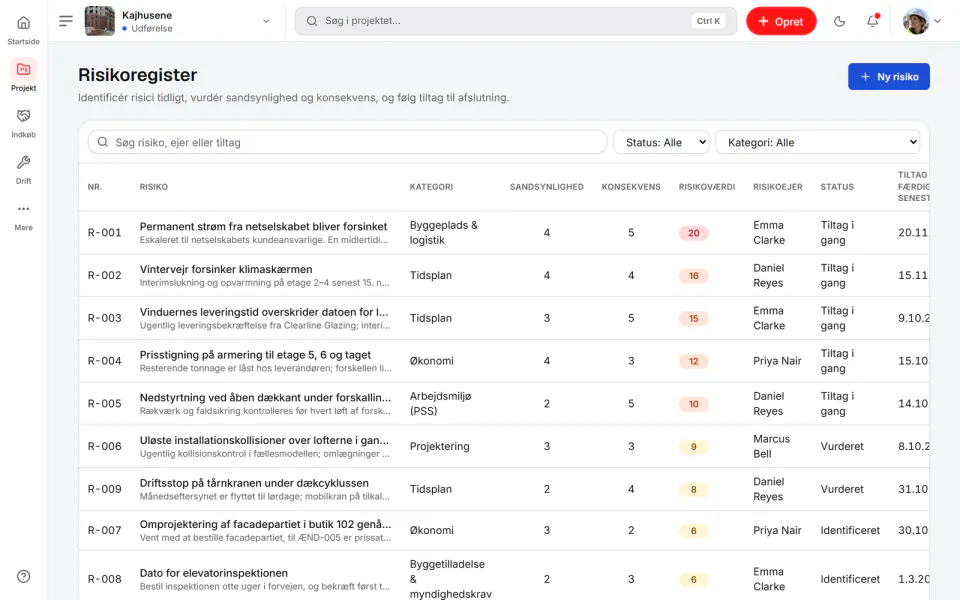Screen dimensions: 960x600
Task: Go to Startside home icon
Action: [23, 23]
